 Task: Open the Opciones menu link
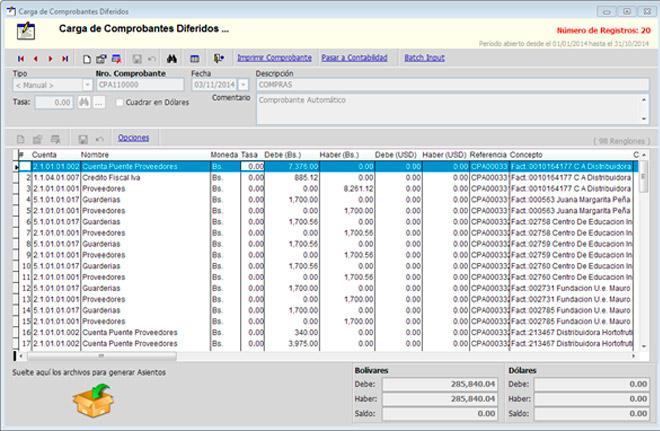(133, 137)
